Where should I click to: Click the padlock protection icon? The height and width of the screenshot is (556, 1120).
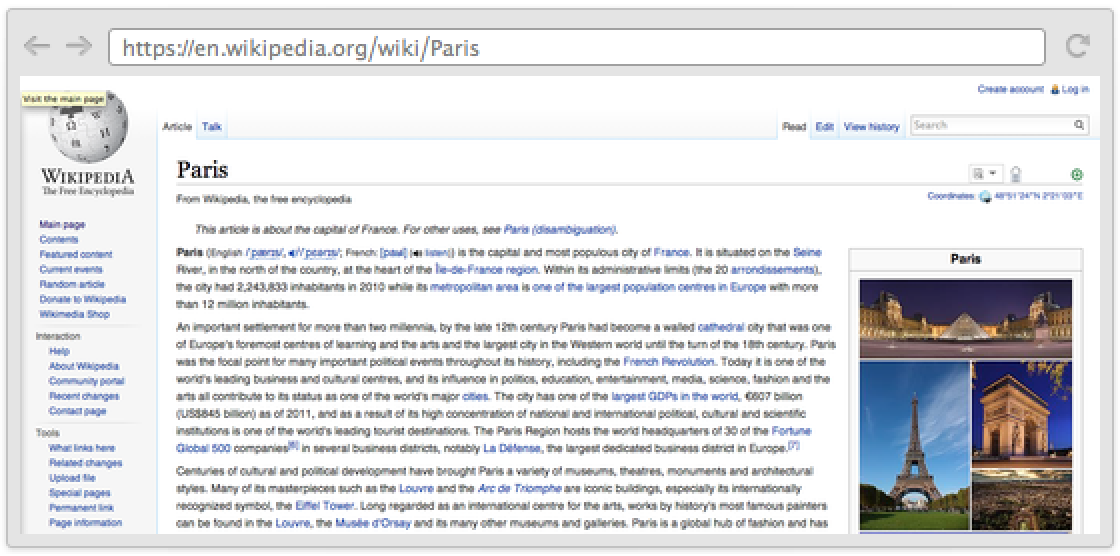tap(1015, 174)
